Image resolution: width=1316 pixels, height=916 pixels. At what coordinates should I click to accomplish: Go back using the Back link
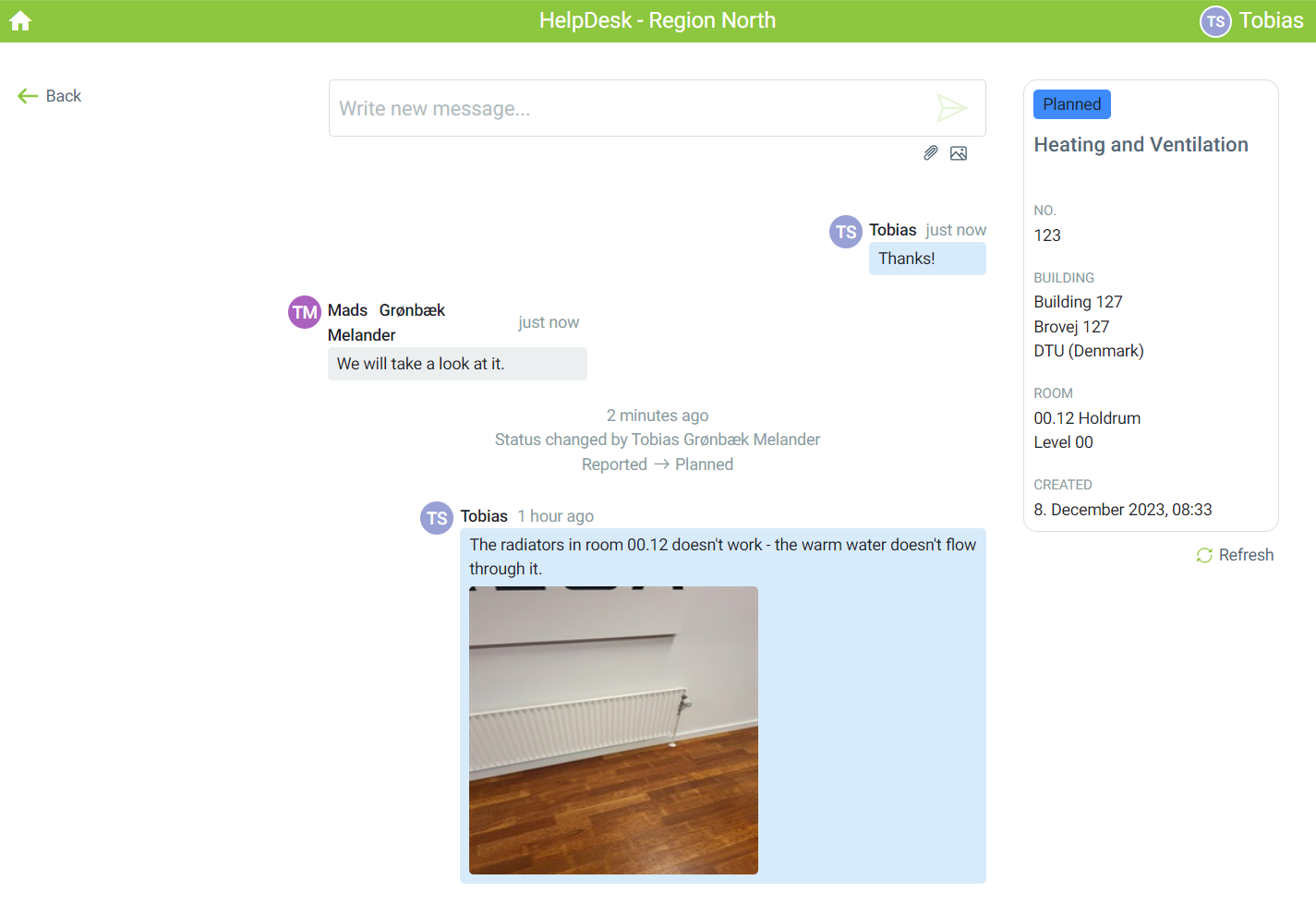click(51, 96)
